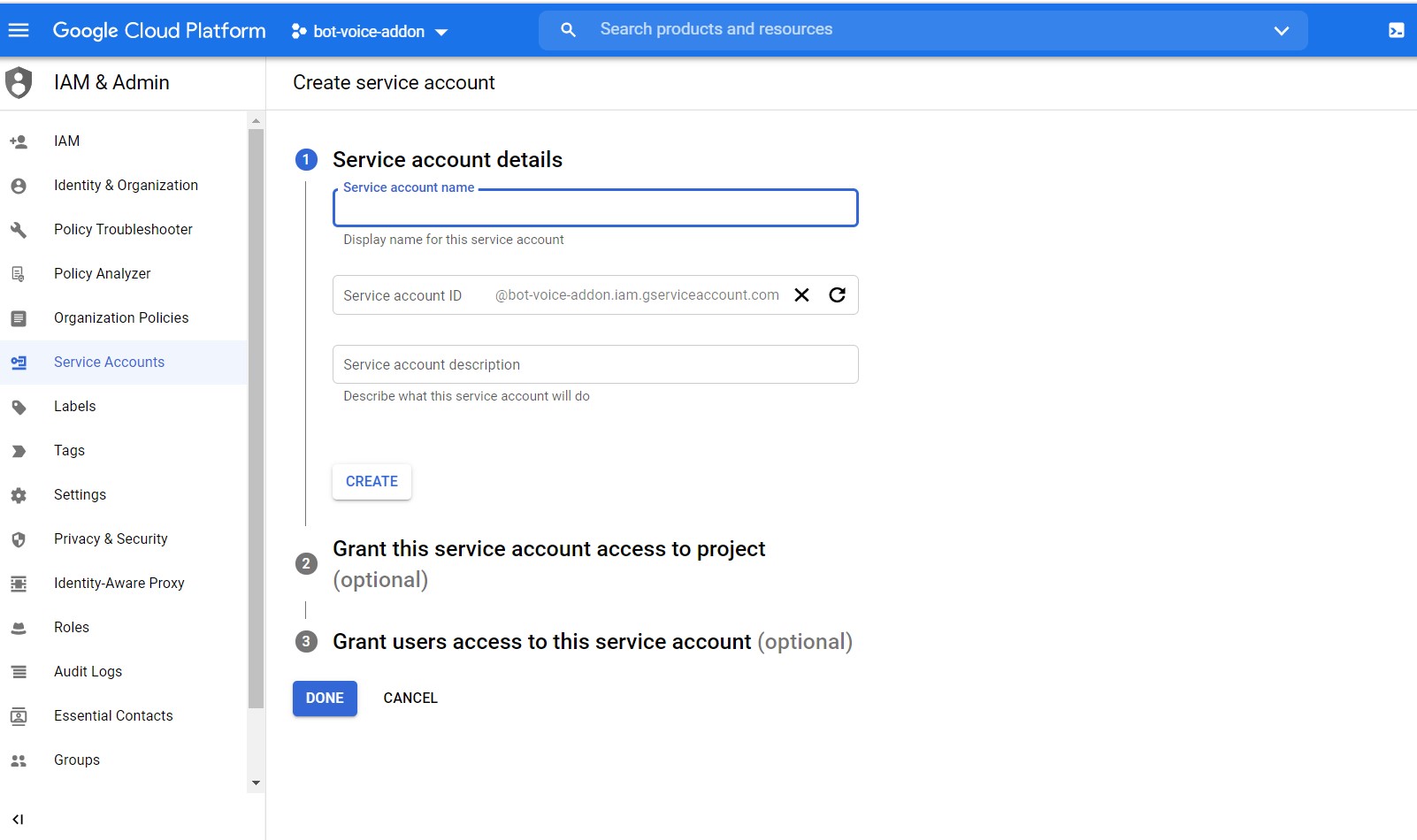Click the refresh icon for service account ID
Screen dimensions: 1417x840
tap(837, 295)
